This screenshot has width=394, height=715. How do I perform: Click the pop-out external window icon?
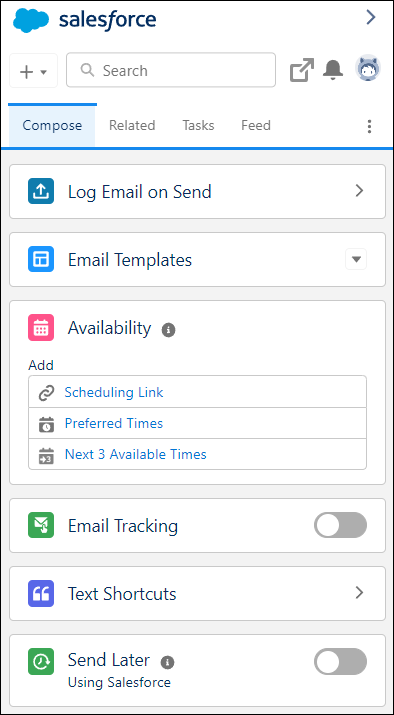(302, 70)
